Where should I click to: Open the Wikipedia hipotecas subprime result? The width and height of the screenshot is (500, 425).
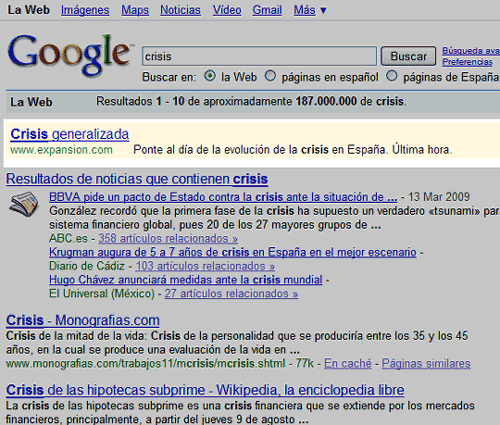(205, 390)
